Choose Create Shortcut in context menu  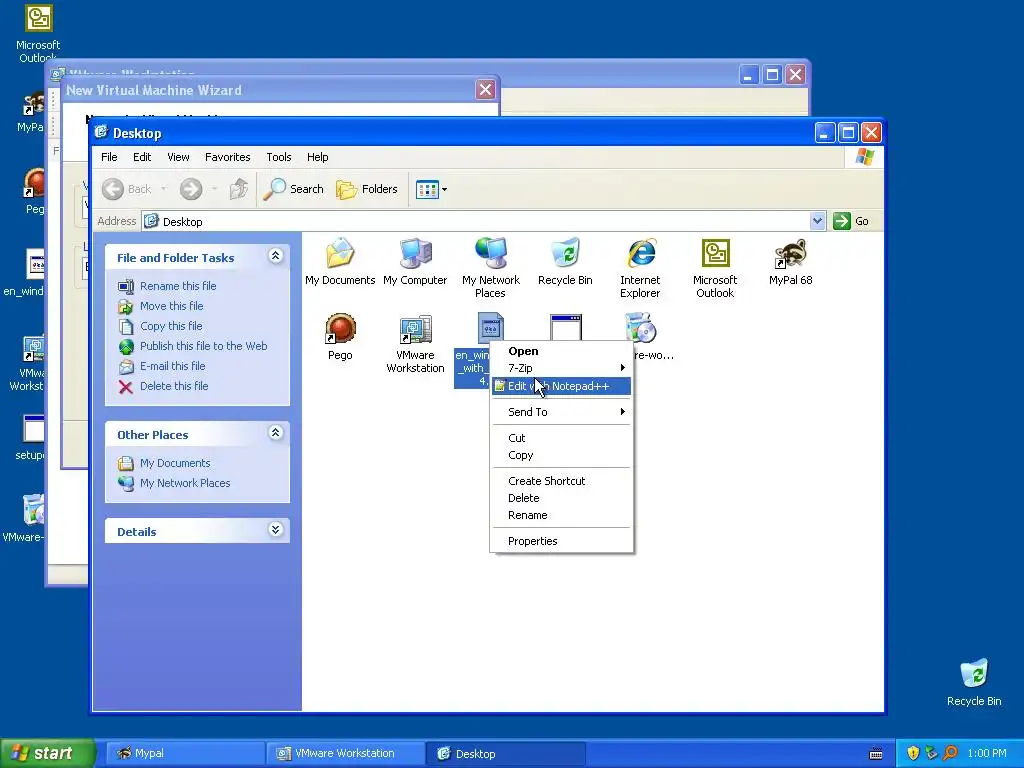[562, 481]
